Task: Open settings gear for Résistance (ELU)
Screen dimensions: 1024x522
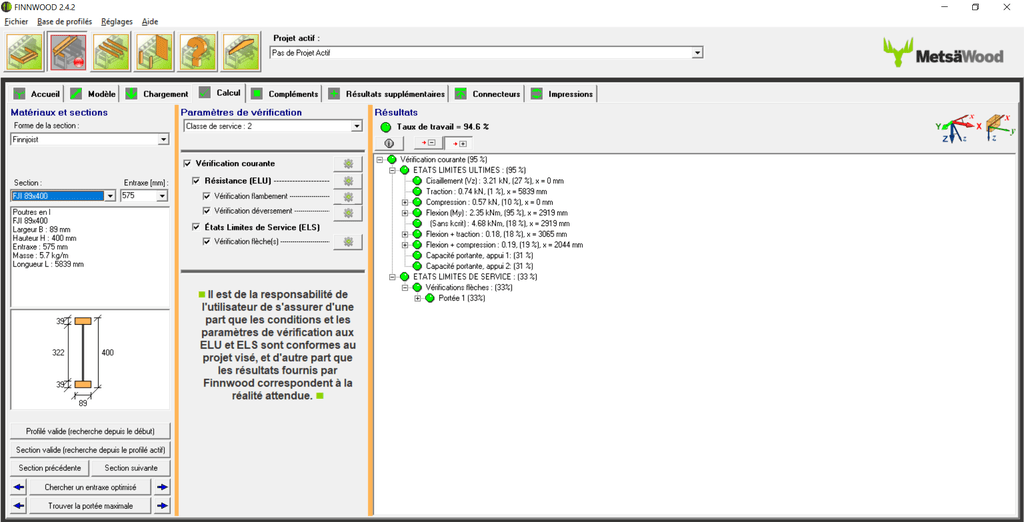Action: 348,180
